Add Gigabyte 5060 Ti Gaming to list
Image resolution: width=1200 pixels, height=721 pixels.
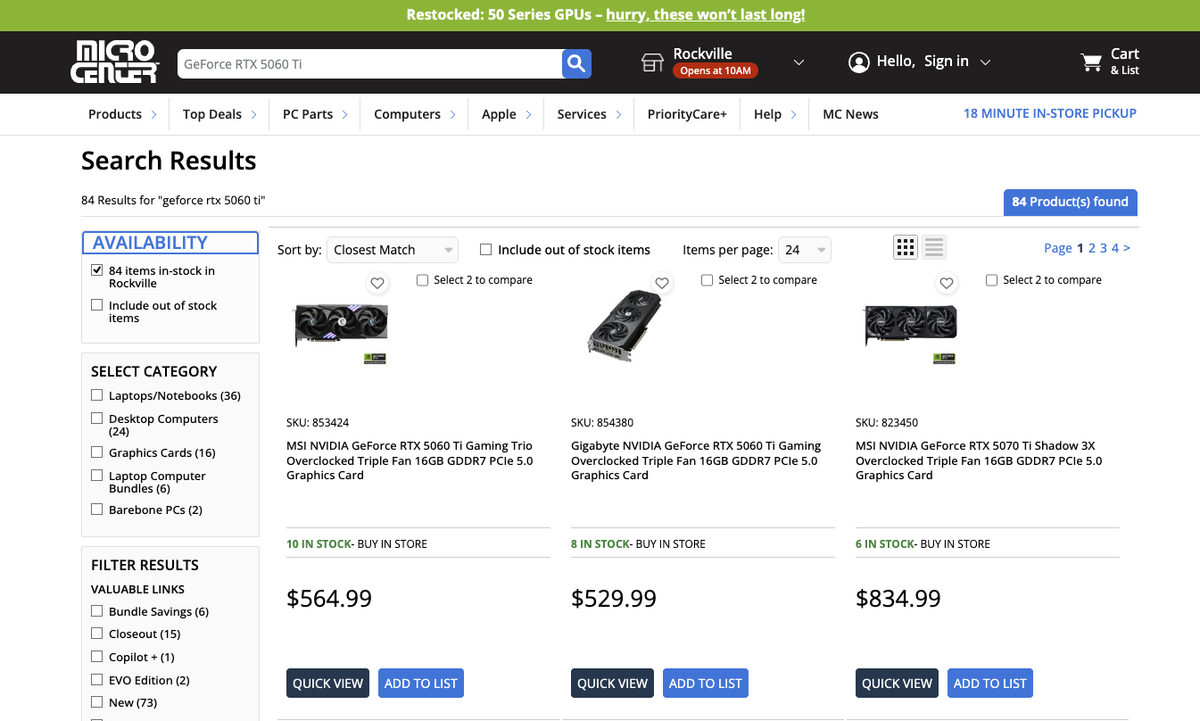click(706, 683)
